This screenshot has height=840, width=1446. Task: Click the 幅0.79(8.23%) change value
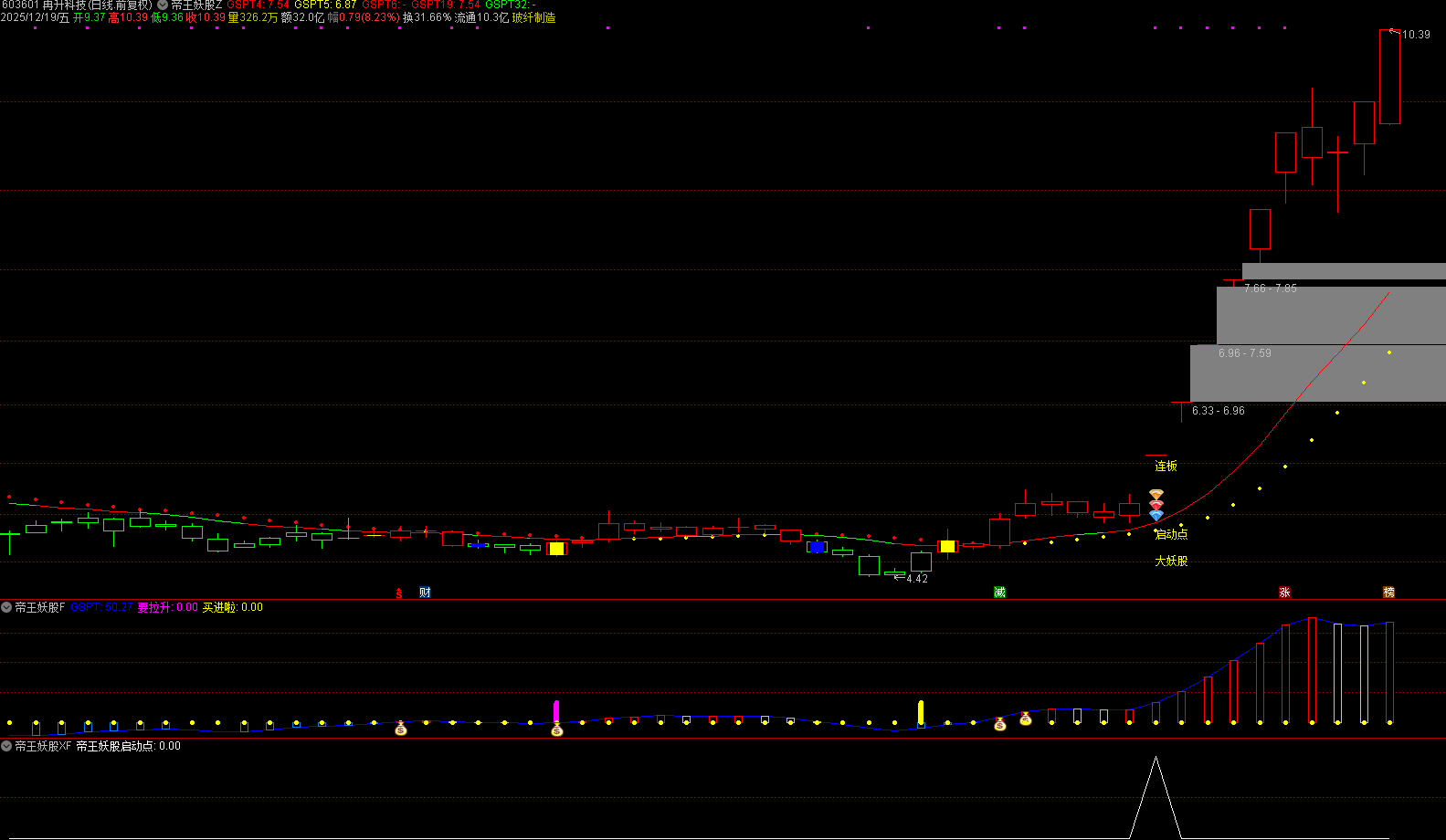(364, 17)
